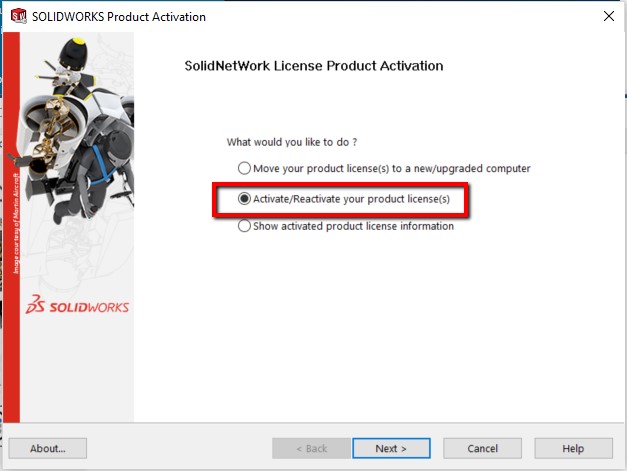Open Help for product activation

tap(573, 448)
